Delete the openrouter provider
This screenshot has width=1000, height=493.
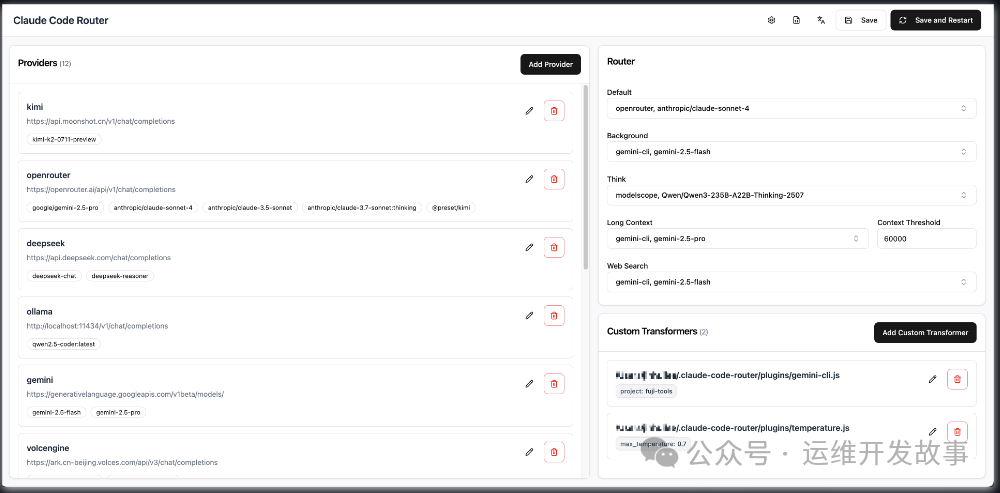[554, 179]
